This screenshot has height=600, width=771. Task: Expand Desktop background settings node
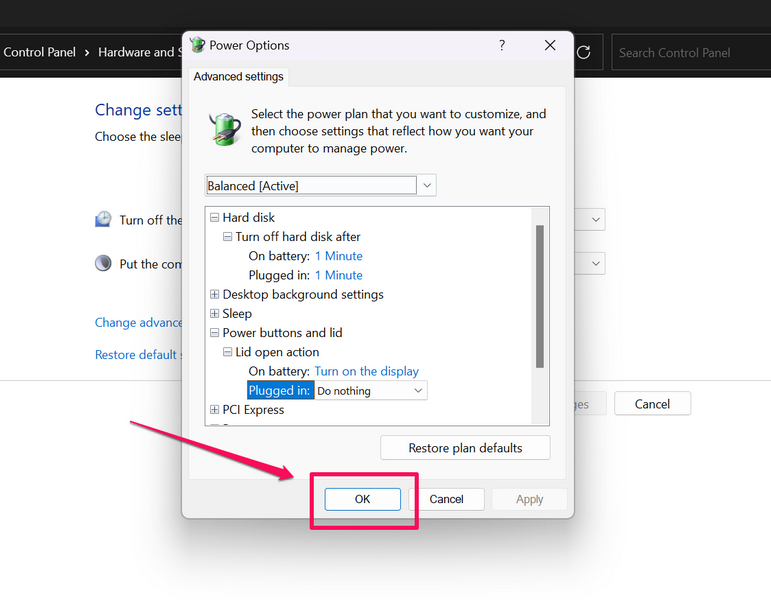[214, 295]
